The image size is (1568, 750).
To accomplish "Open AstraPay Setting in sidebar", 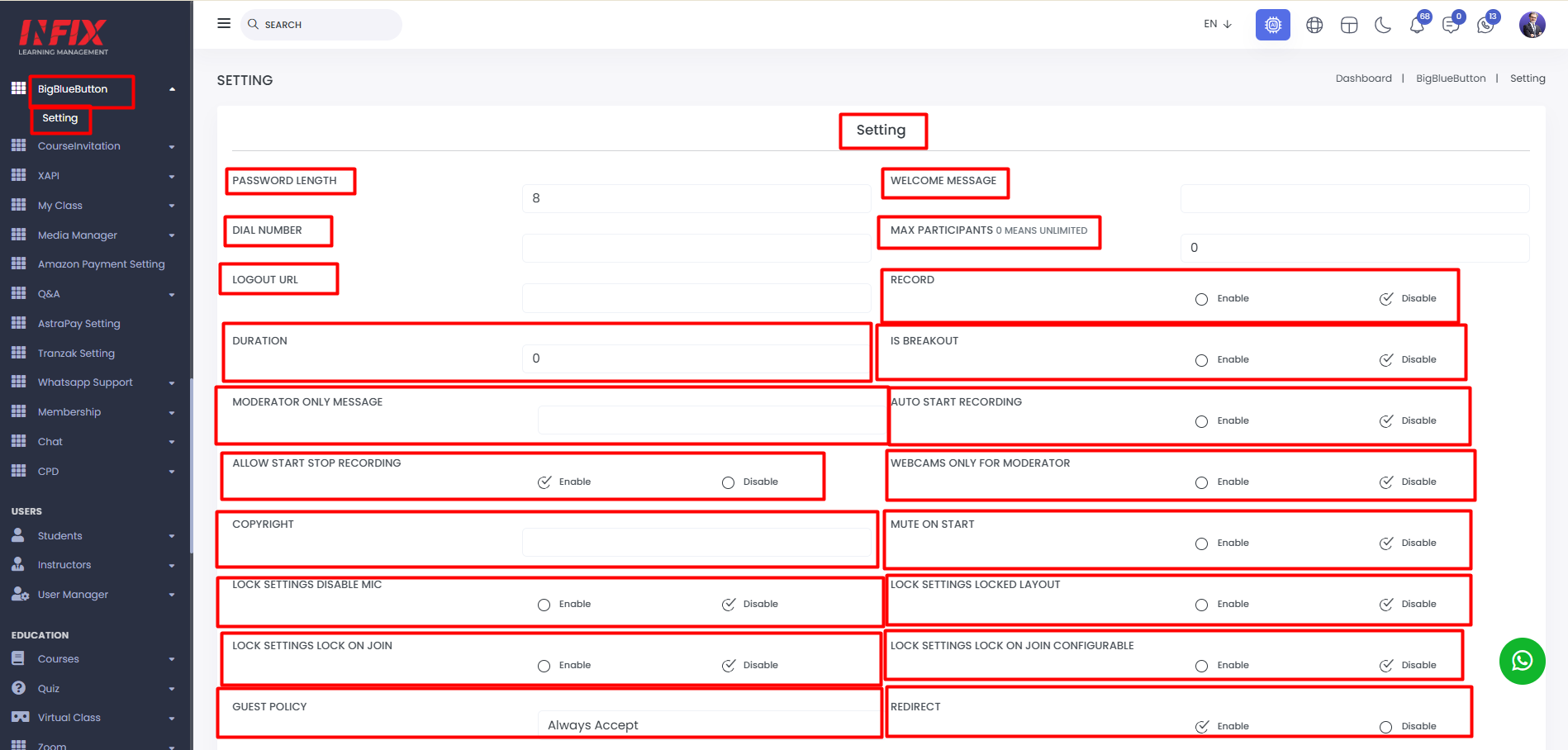I will tap(78, 324).
